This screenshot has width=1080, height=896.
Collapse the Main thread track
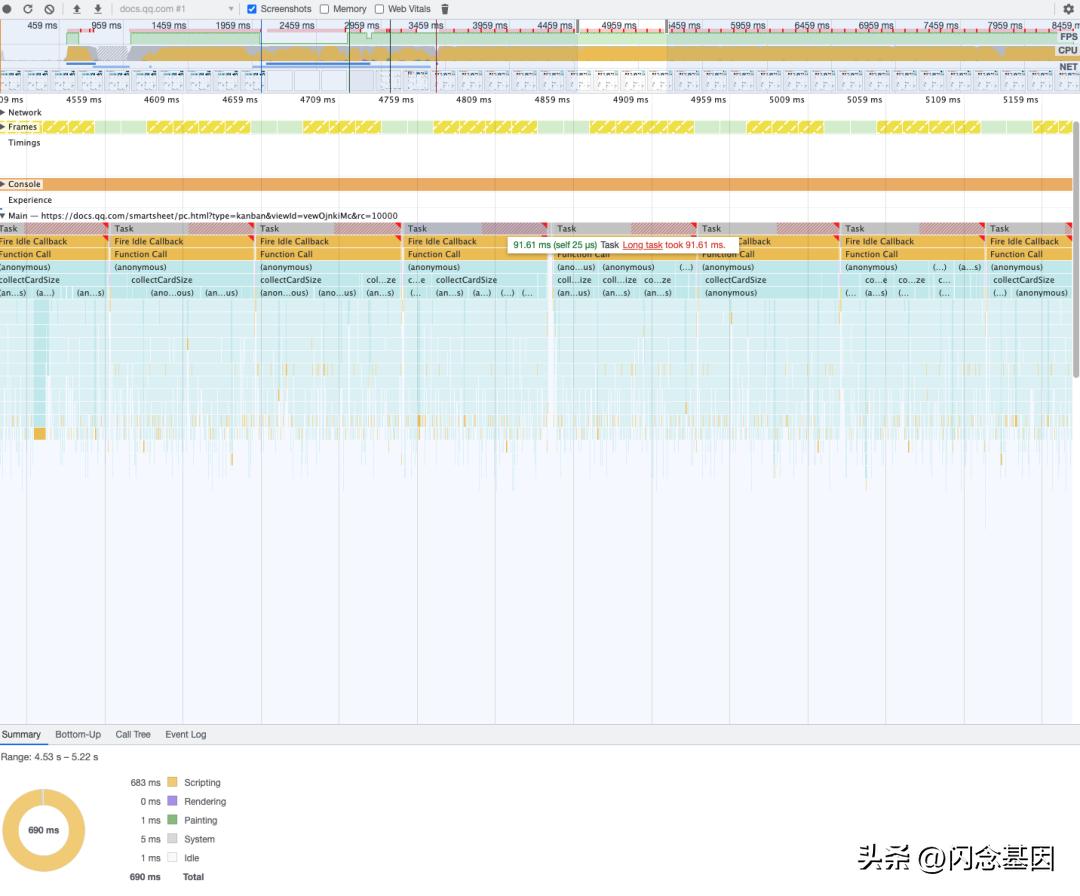coord(3,216)
